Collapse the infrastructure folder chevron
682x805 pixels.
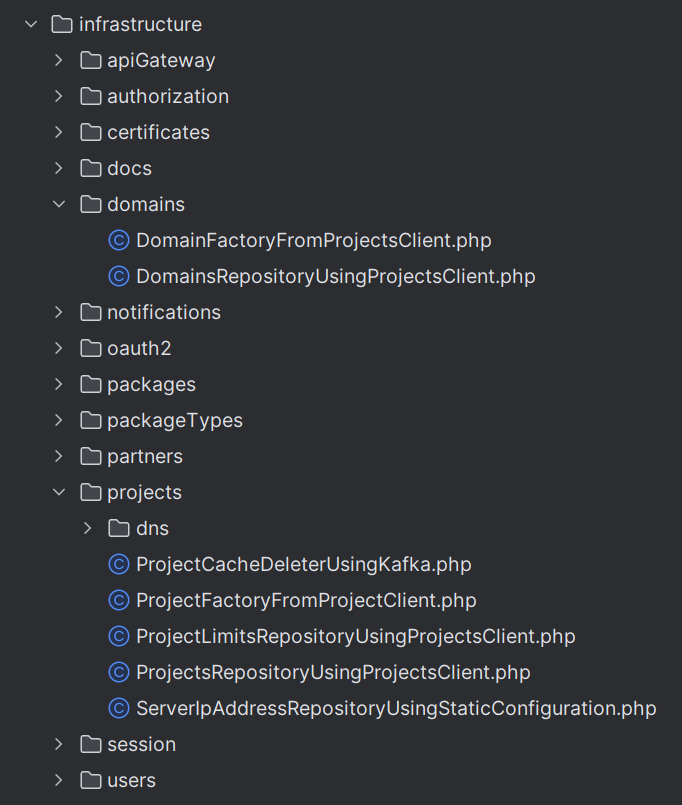[x=31, y=24]
